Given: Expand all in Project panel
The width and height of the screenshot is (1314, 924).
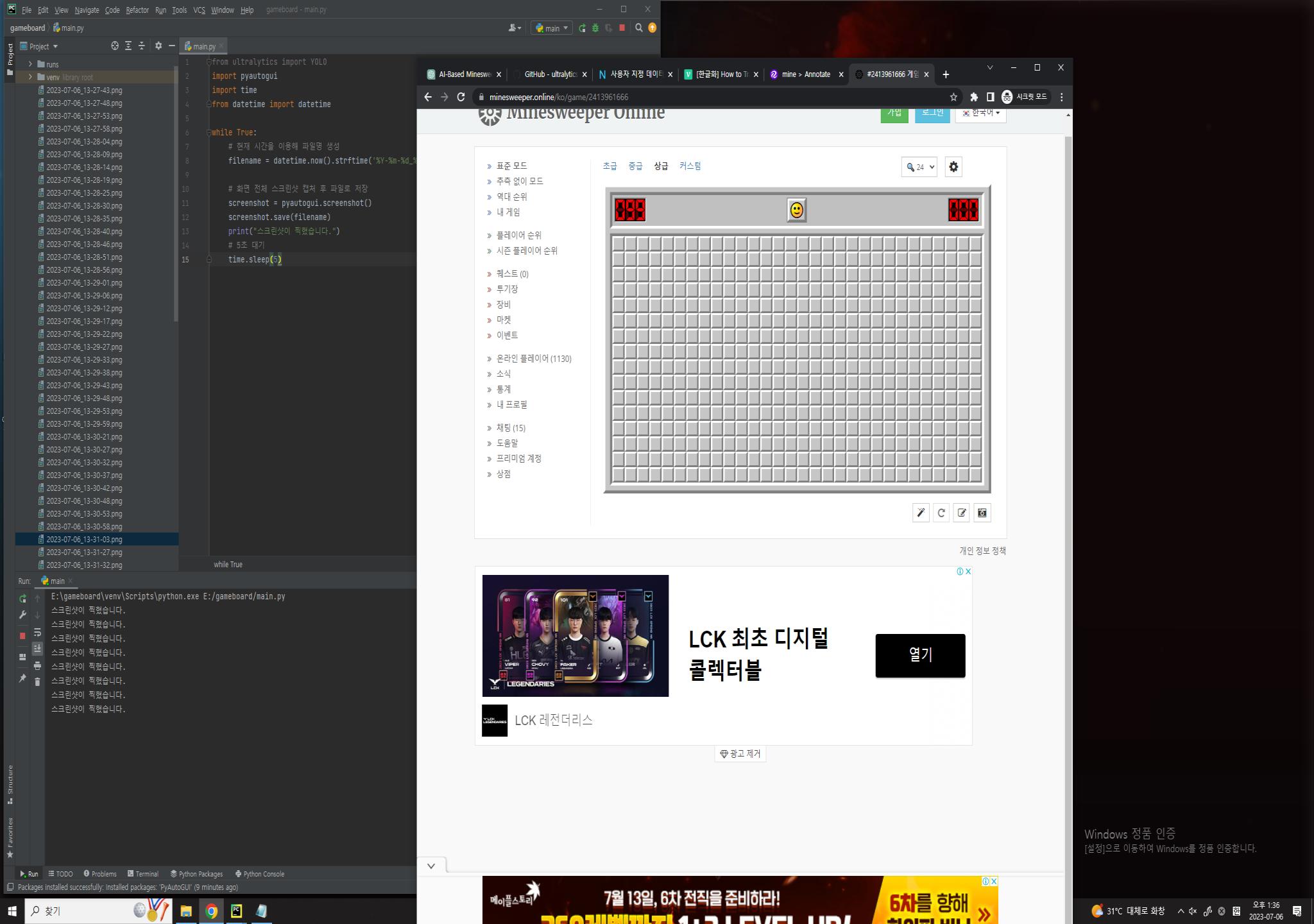Looking at the screenshot, I should click(128, 46).
